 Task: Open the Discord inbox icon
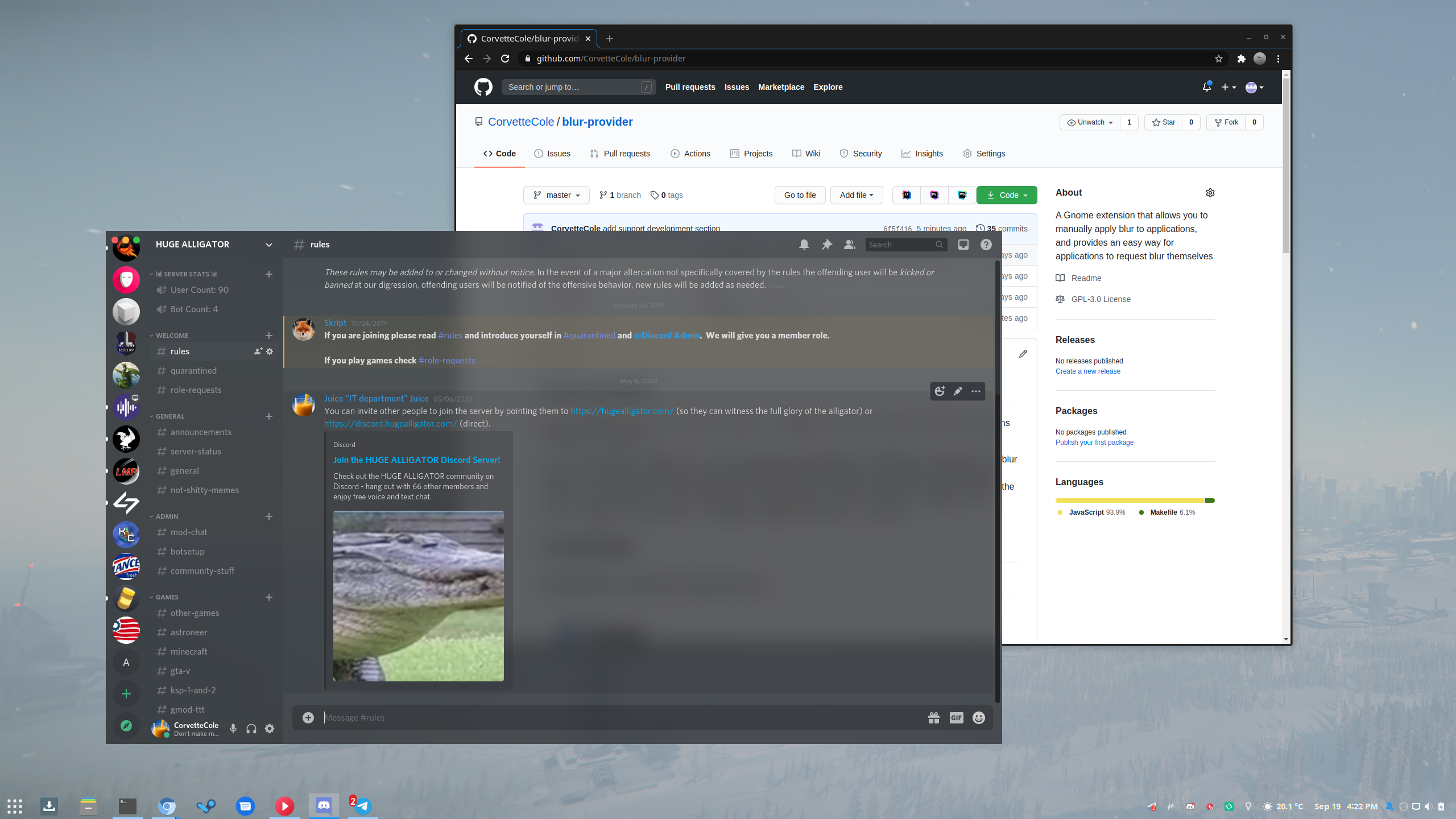pyautogui.click(x=963, y=245)
